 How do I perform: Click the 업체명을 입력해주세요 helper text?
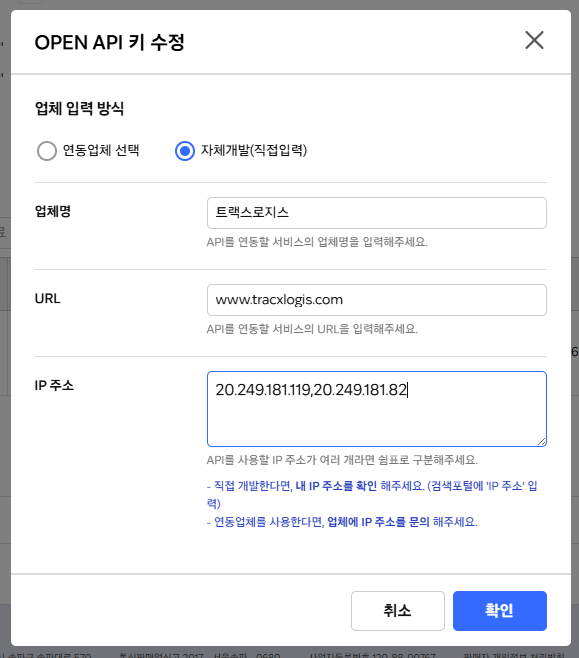[317, 242]
